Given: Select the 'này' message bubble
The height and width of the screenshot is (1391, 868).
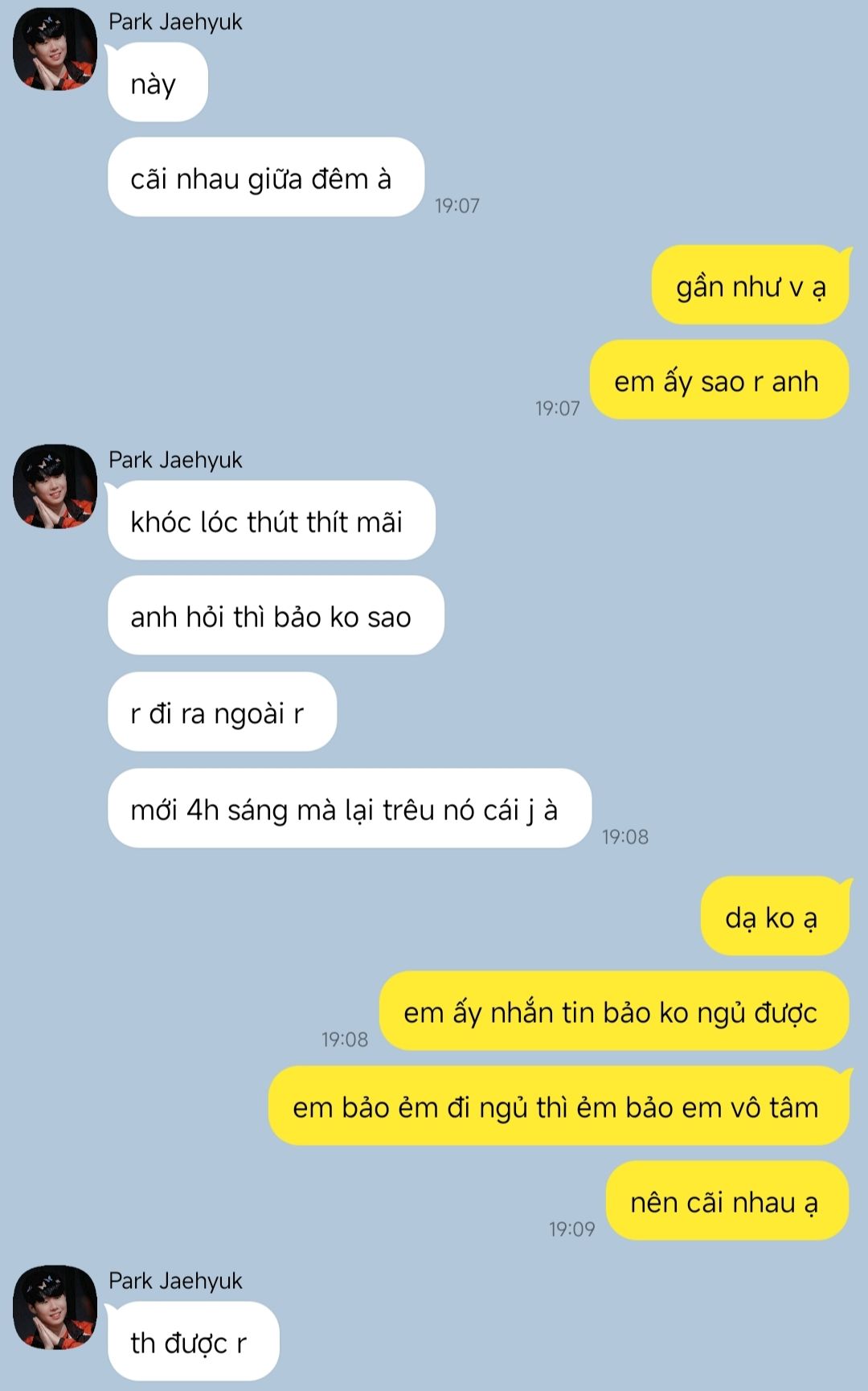Looking at the screenshot, I should coord(158,83).
